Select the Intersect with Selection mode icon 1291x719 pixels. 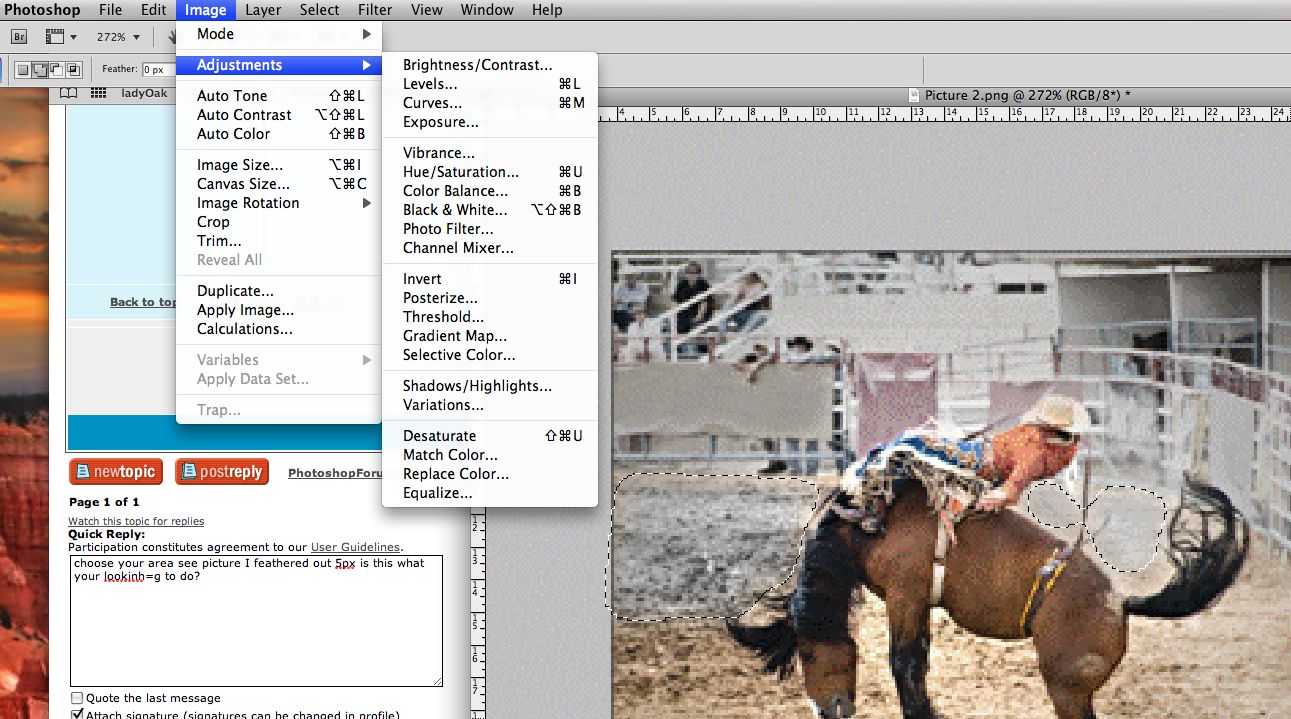(x=73, y=70)
